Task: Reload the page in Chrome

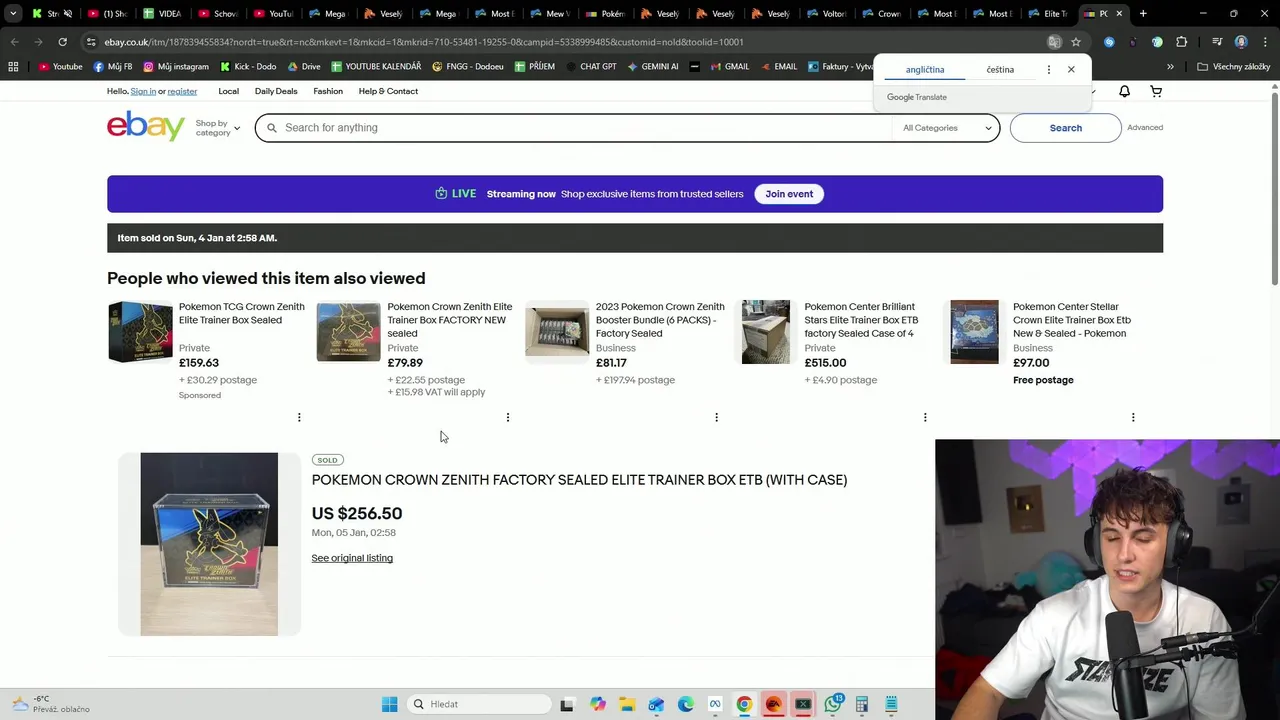Action: click(x=62, y=42)
